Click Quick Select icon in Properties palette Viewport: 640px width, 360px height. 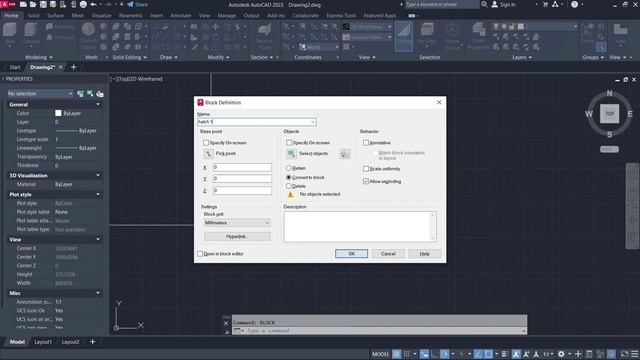pyautogui.click(x=100, y=94)
